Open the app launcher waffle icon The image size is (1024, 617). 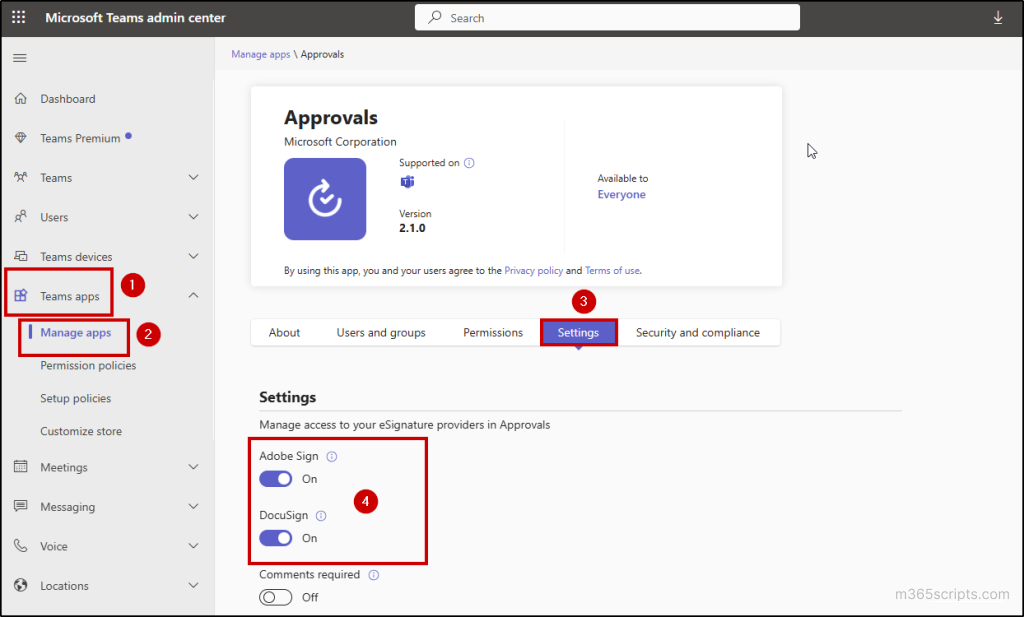(19, 18)
